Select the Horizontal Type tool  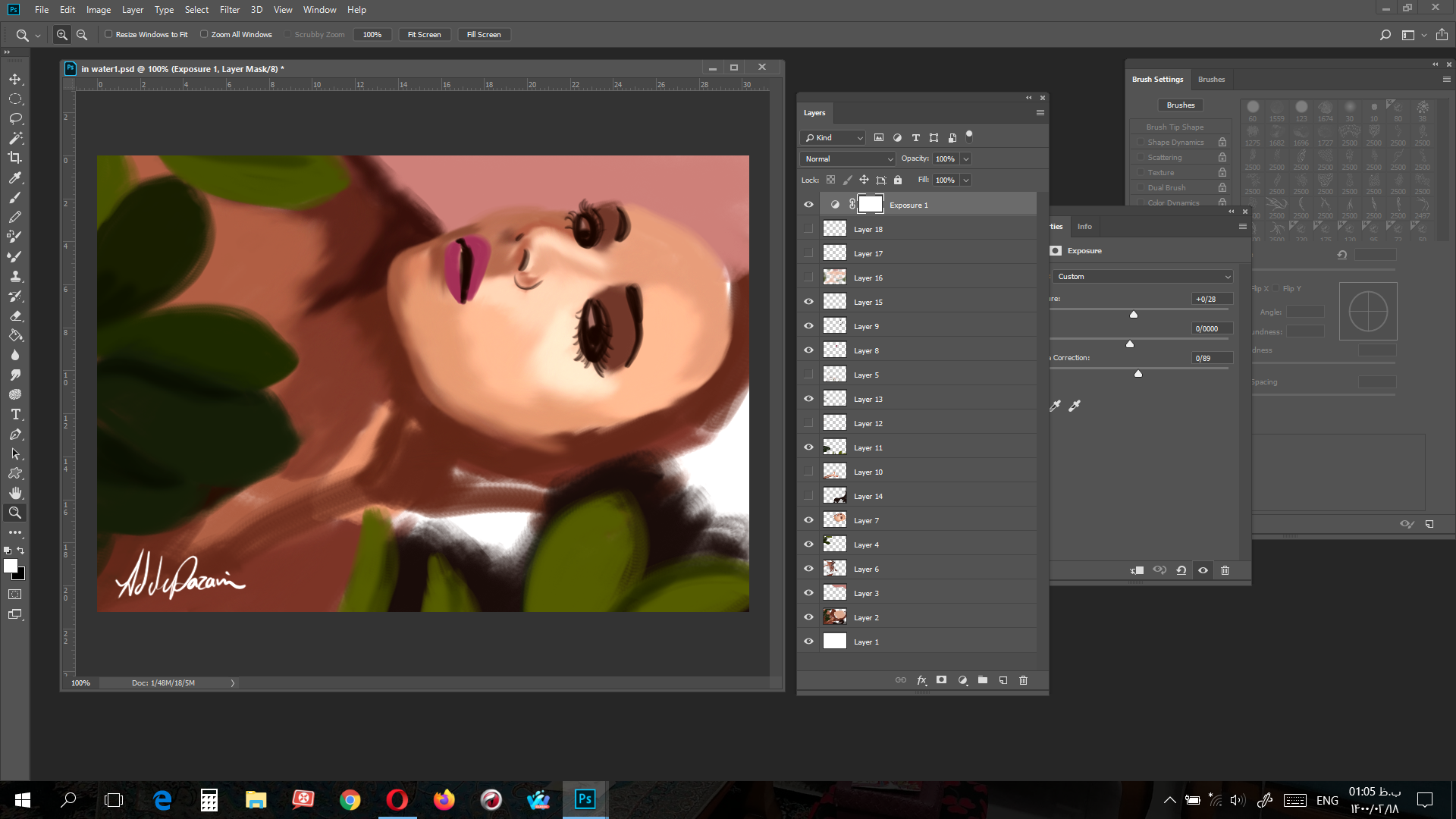pos(15,414)
